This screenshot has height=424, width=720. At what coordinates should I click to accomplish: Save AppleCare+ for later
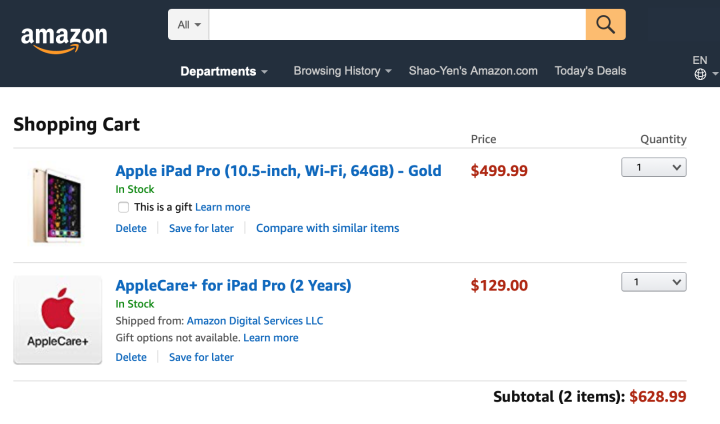pyautogui.click(x=201, y=357)
